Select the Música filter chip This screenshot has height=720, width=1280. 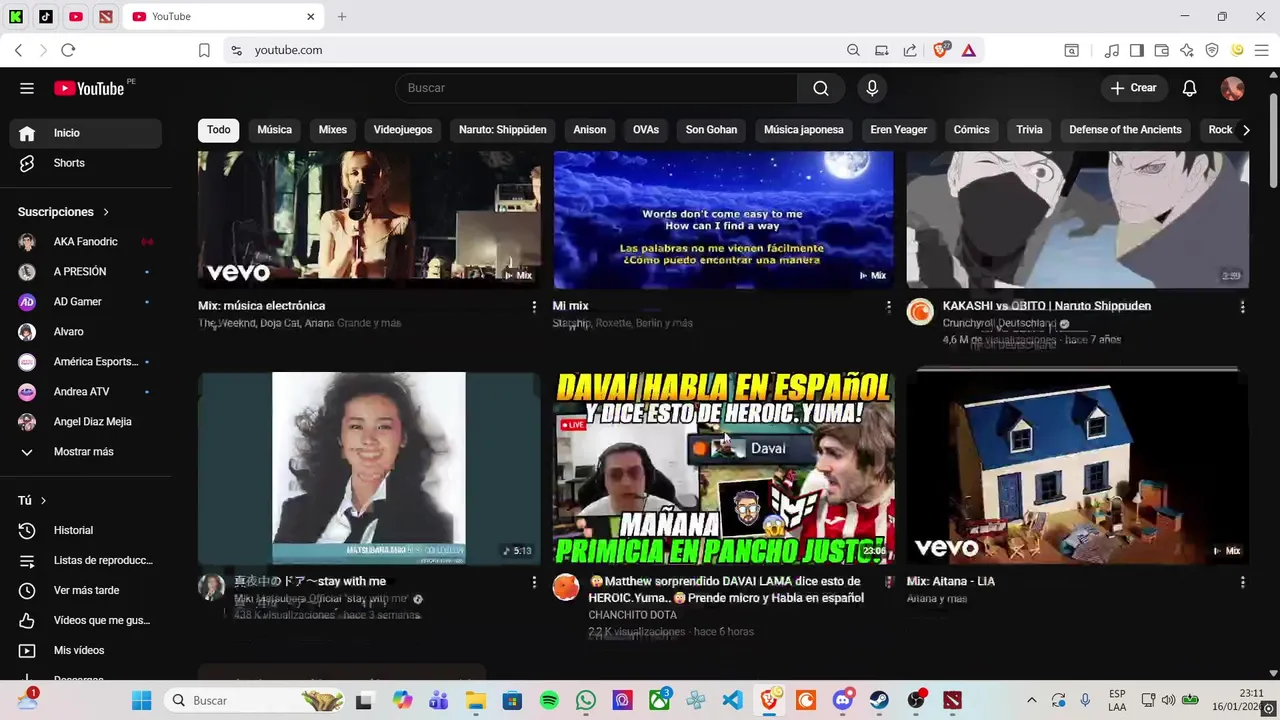275,130
